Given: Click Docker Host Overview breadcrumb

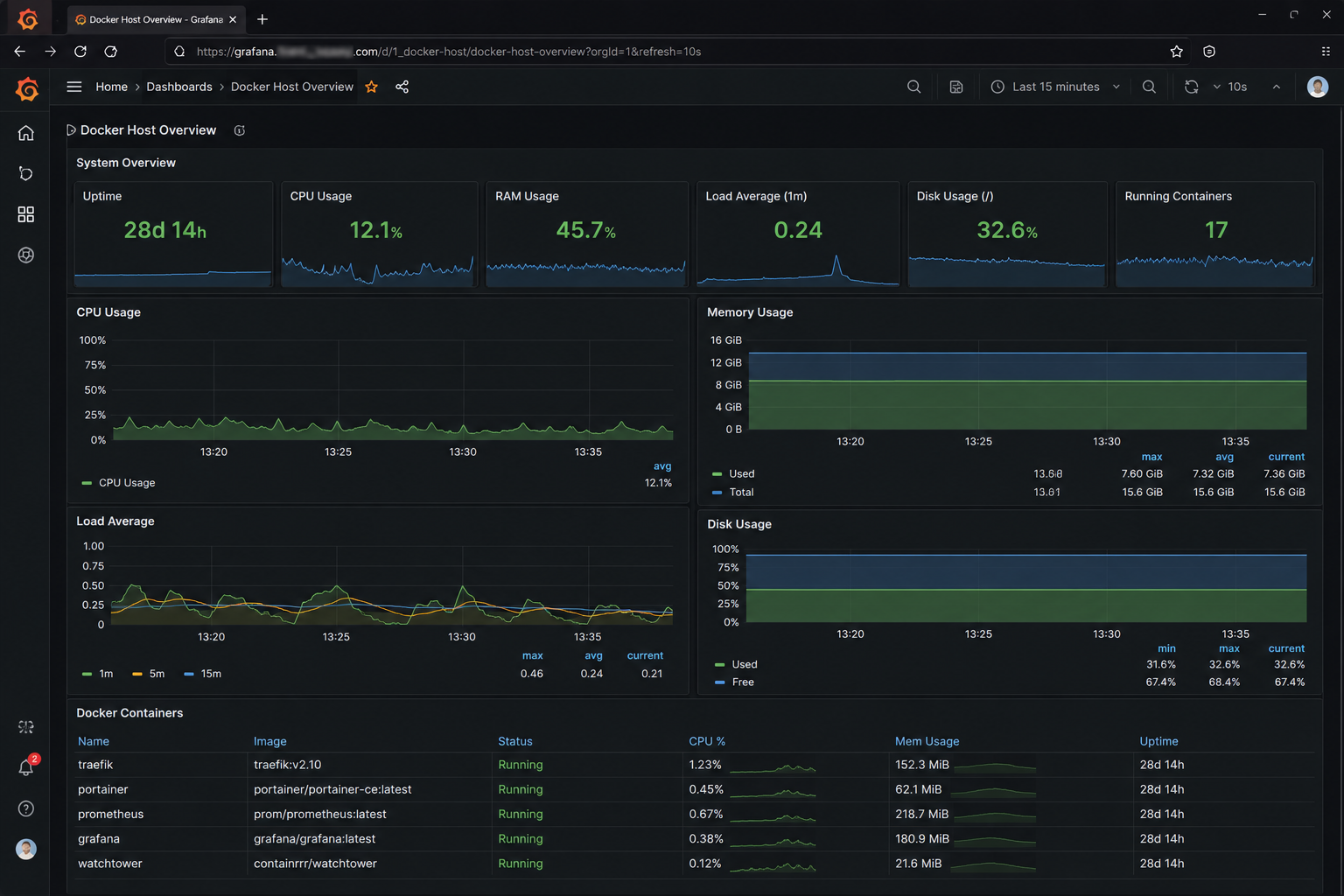Looking at the screenshot, I should pos(292,87).
